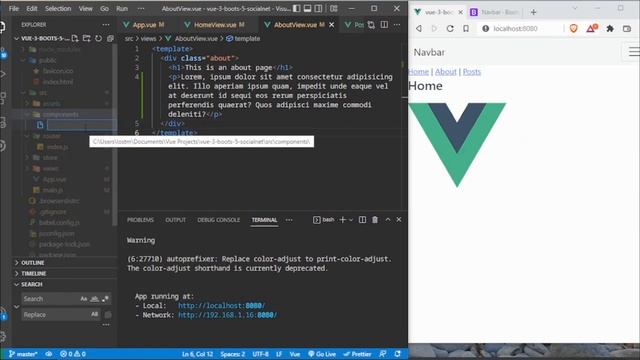Toggle search replace row chevron
The image size is (640, 360).
click(x=17, y=307)
